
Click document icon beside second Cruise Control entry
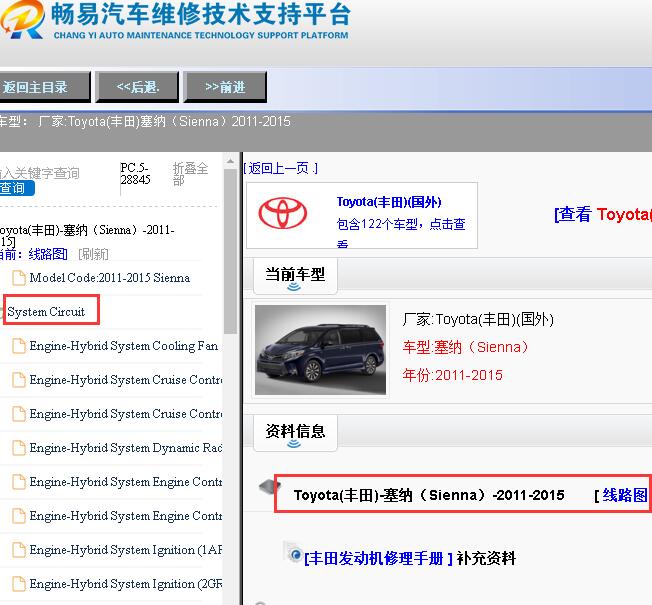click(19, 414)
